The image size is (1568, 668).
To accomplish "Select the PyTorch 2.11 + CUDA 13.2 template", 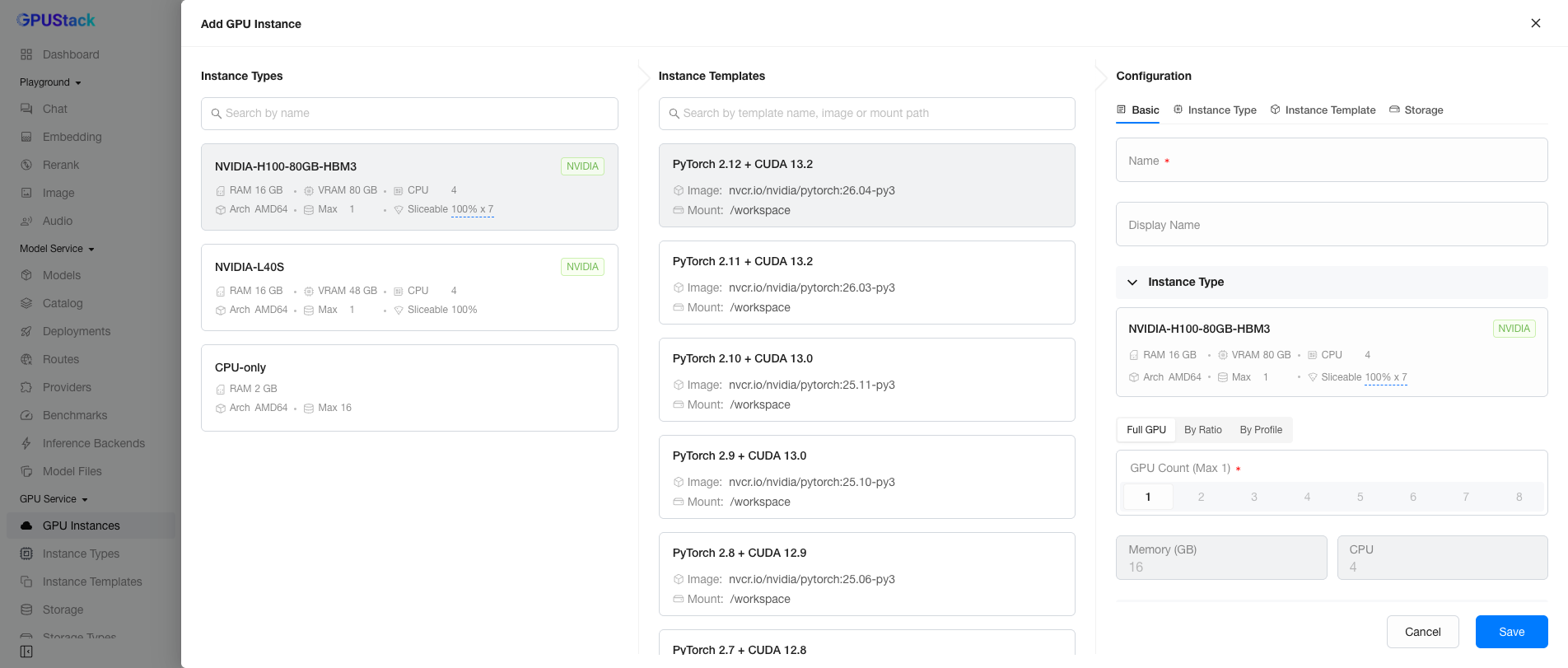I will [x=866, y=283].
